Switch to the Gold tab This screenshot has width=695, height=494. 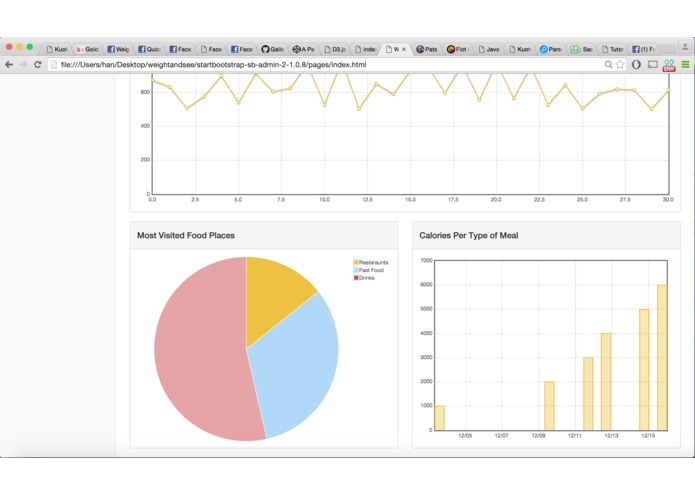87,49
